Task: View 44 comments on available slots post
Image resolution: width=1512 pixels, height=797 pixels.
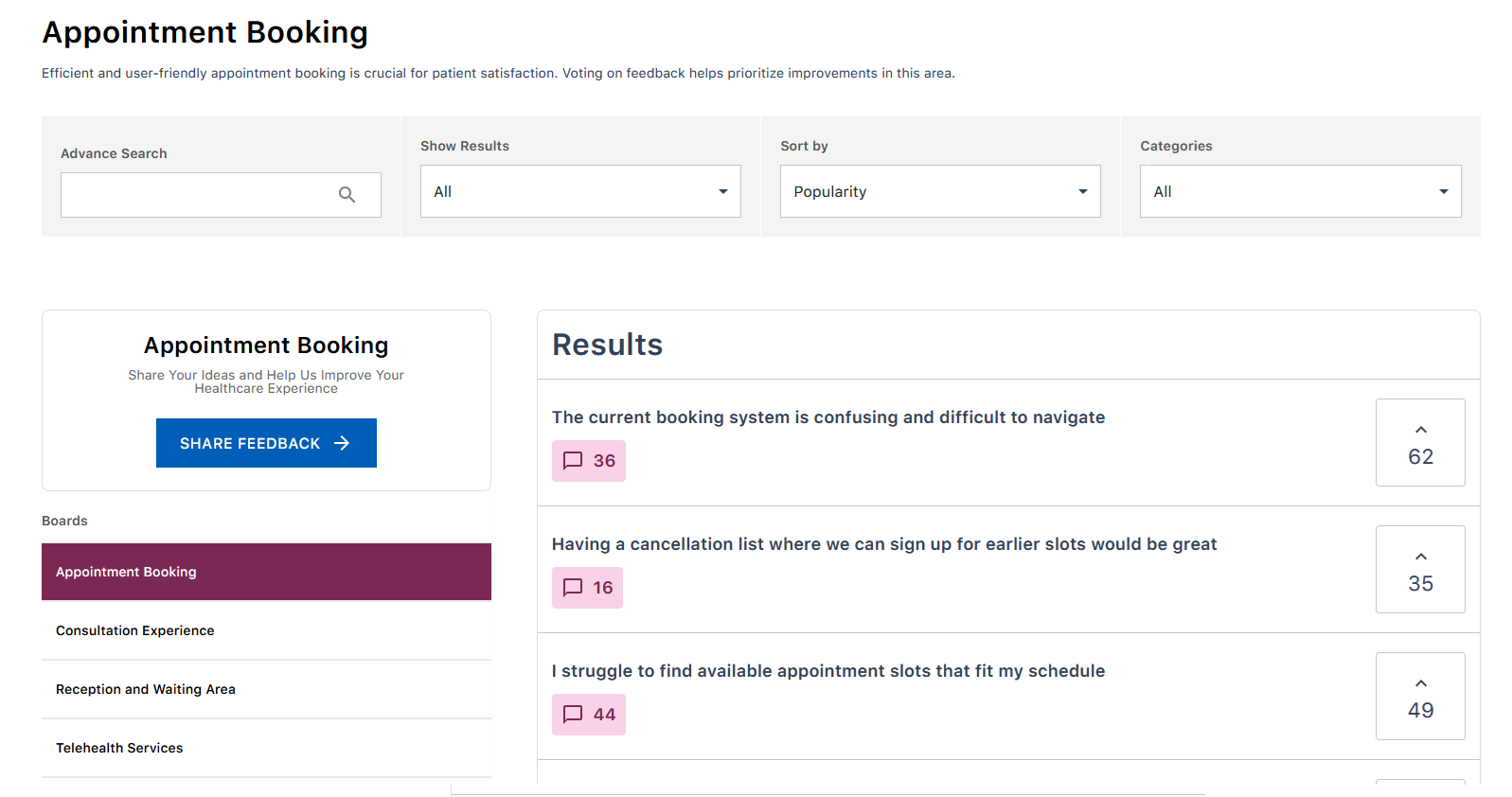Action: pyautogui.click(x=589, y=715)
